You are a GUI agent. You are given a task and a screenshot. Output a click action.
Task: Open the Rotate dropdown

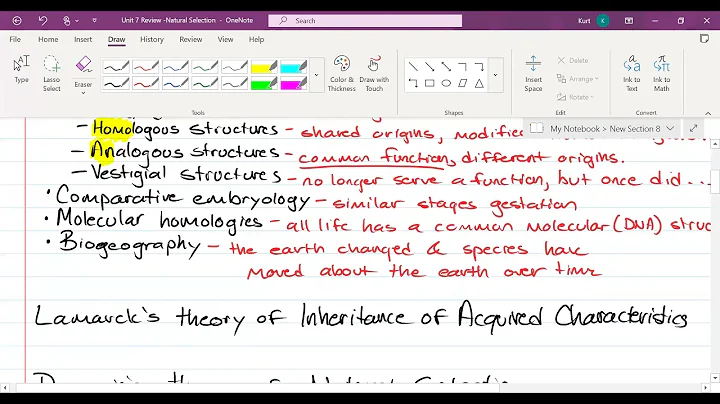pos(575,97)
